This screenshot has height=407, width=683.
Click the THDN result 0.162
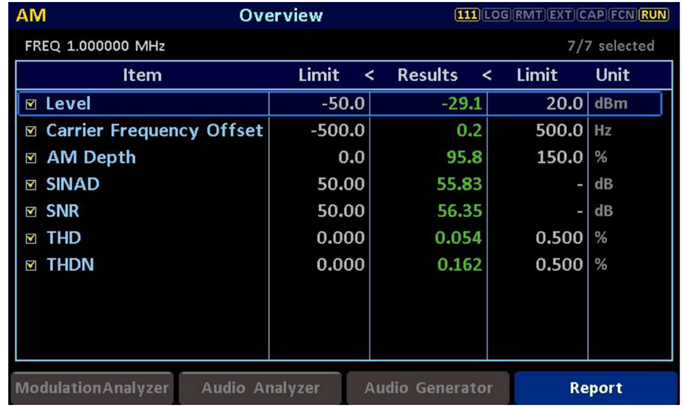pos(460,265)
